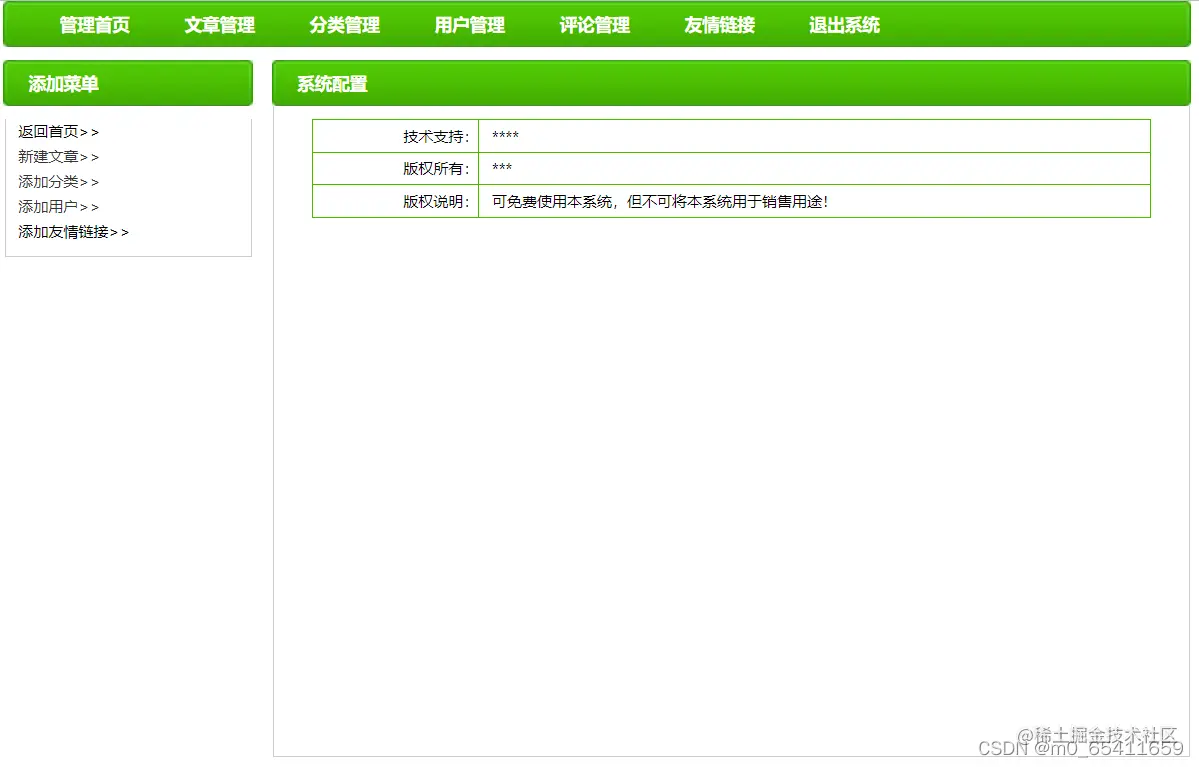The height and width of the screenshot is (767, 1199).
Task: Click the 版权说明: label cell
Action: 395,201
